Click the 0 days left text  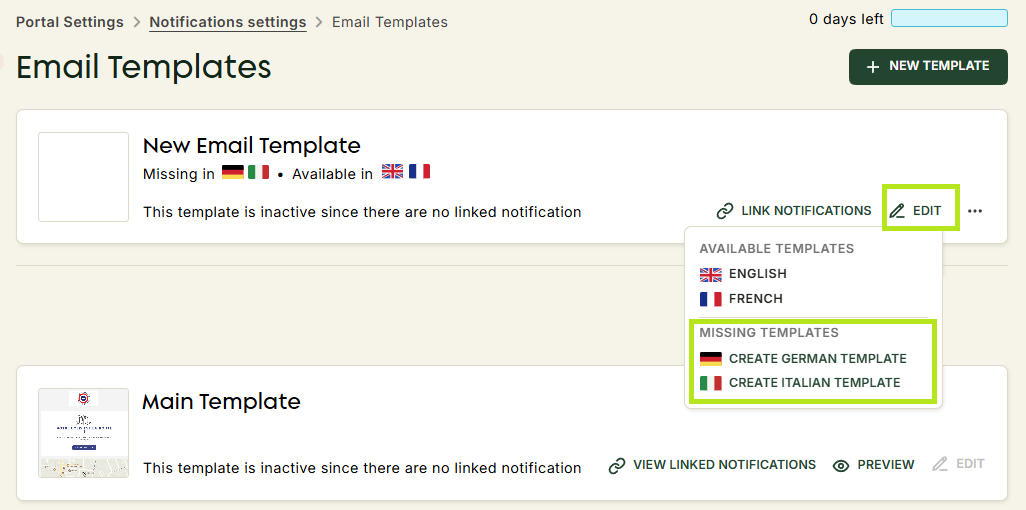(x=846, y=19)
